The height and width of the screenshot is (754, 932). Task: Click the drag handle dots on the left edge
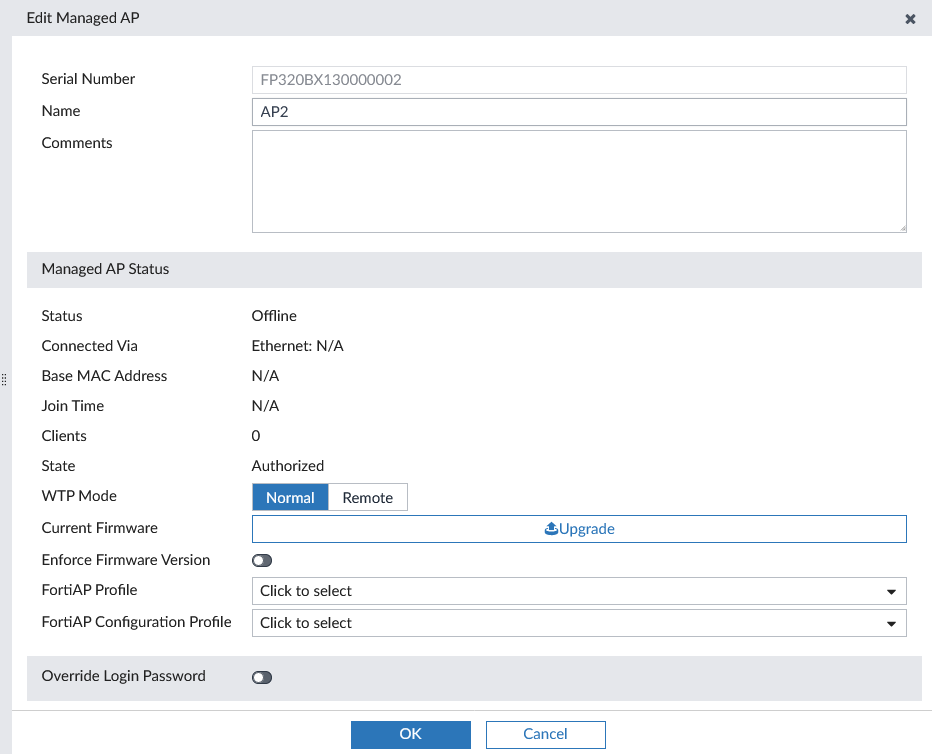pos(4,380)
